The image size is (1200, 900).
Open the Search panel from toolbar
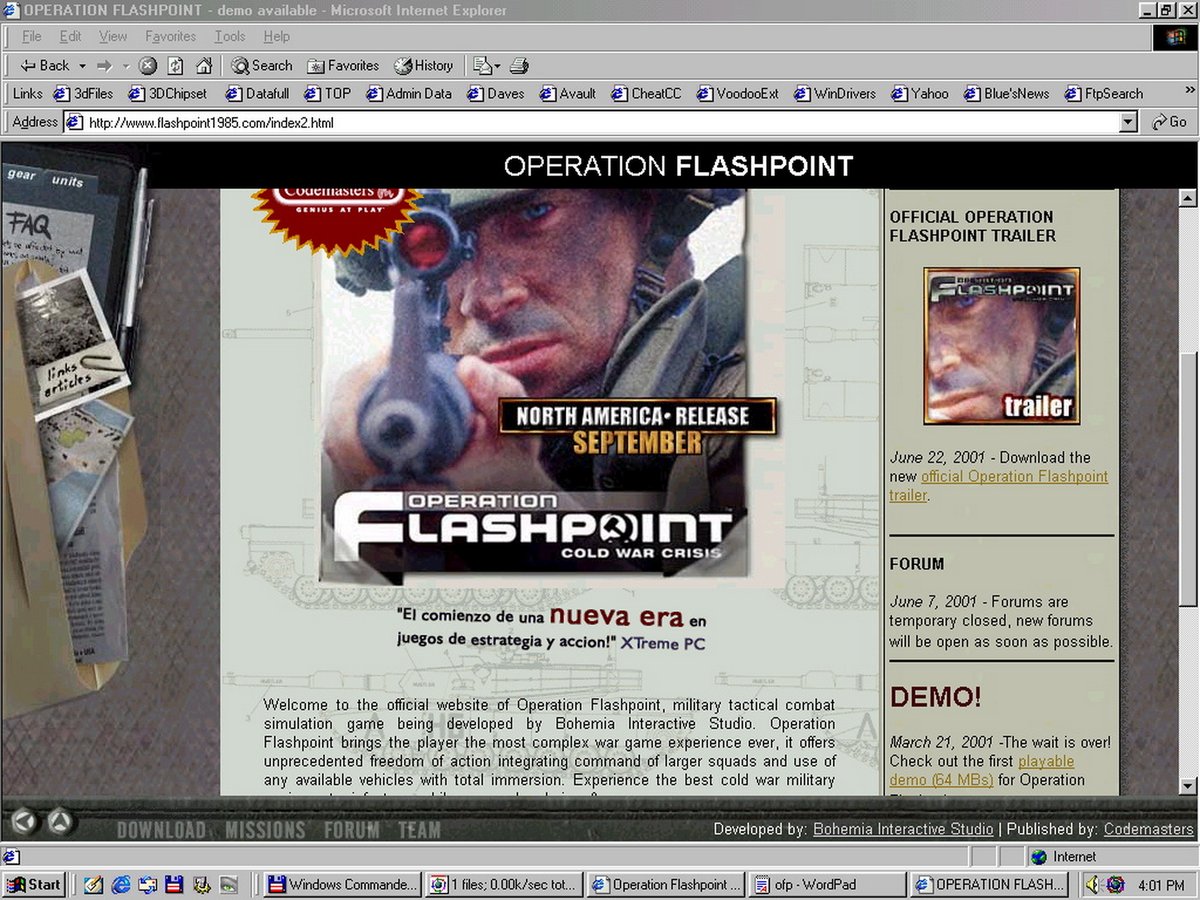[262, 66]
